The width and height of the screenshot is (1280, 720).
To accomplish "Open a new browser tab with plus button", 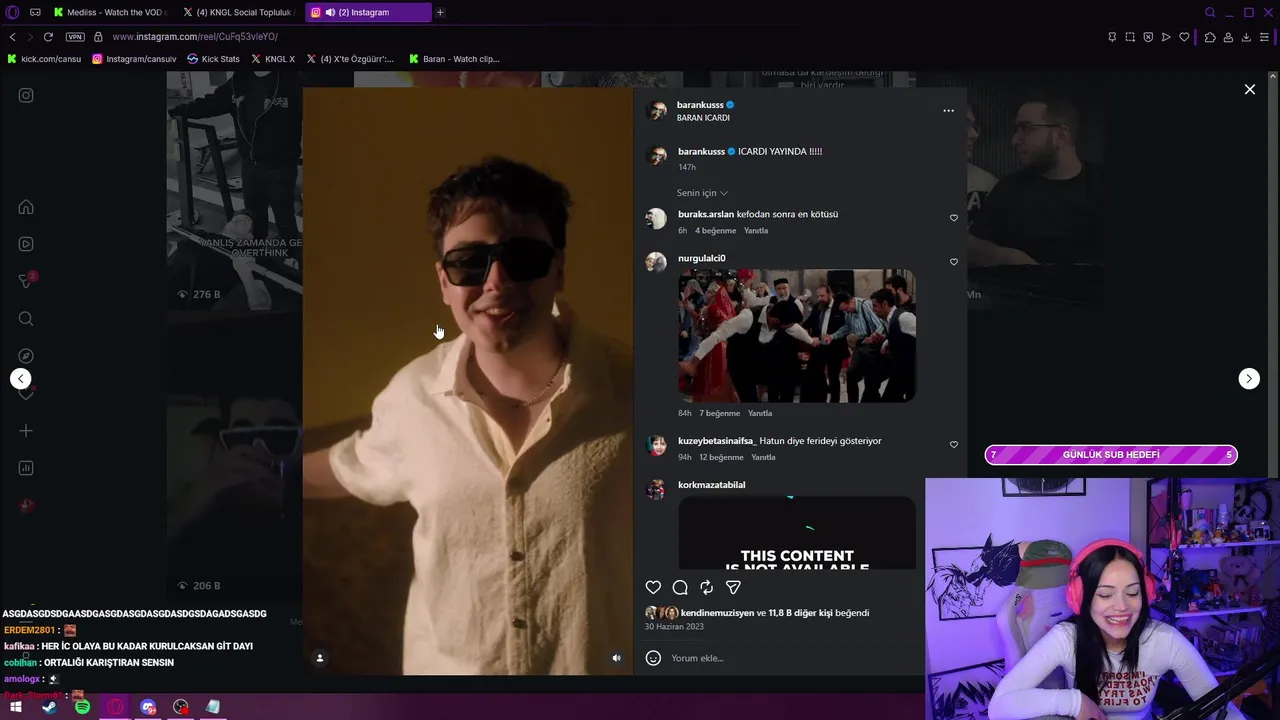I will click(440, 12).
